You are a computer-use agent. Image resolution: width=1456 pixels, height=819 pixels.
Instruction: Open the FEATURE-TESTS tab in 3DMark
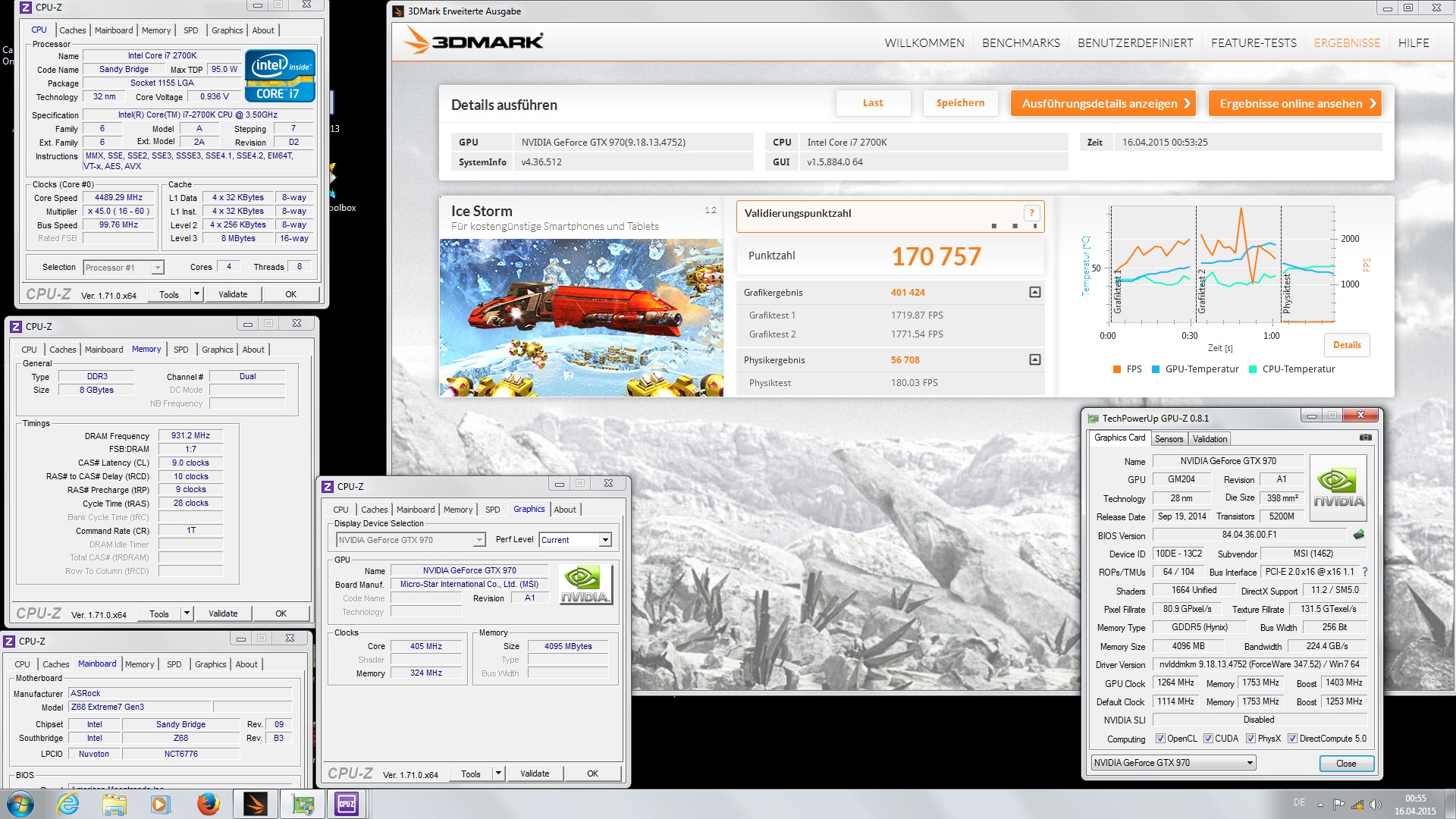pos(1254,43)
